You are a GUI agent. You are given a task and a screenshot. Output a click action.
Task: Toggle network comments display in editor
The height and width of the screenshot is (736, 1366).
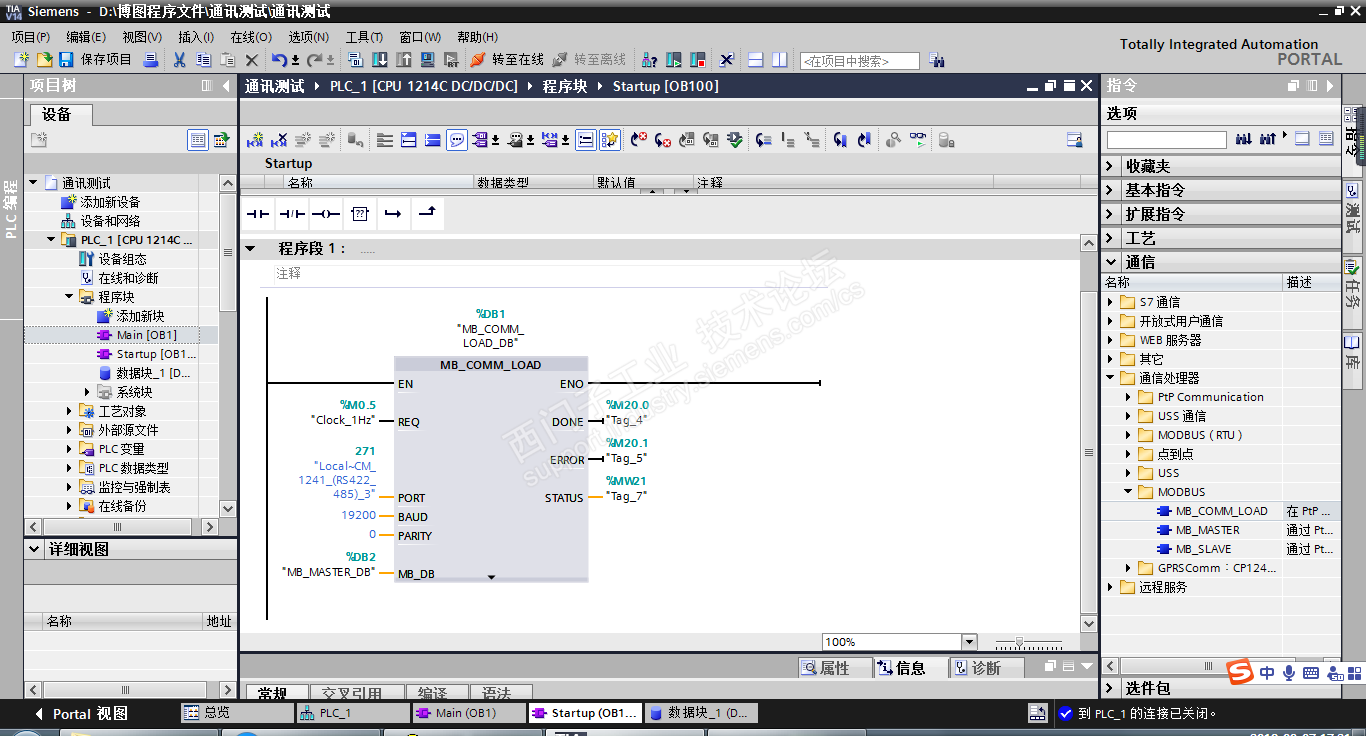pyautogui.click(x=457, y=140)
